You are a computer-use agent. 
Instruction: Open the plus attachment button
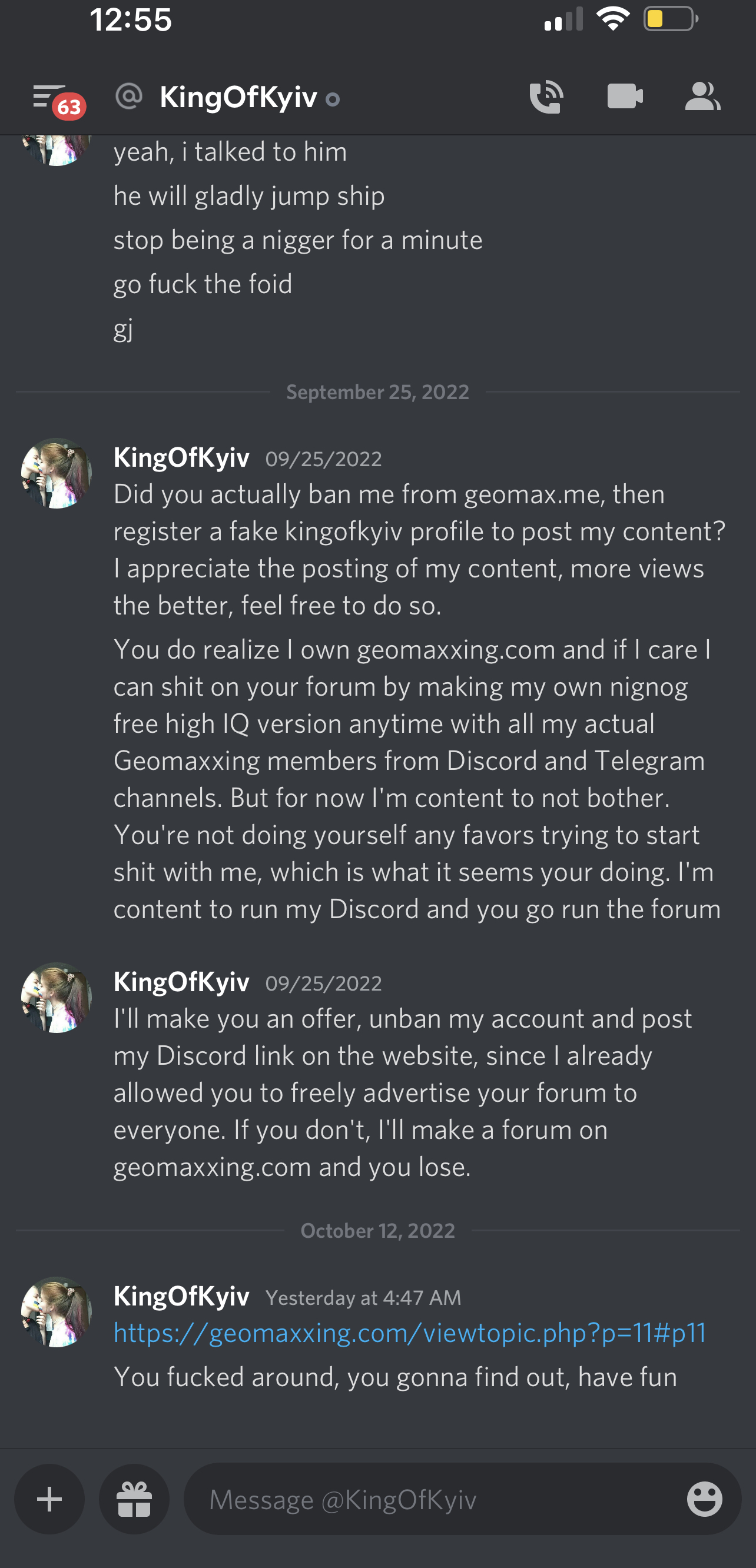point(49,1499)
